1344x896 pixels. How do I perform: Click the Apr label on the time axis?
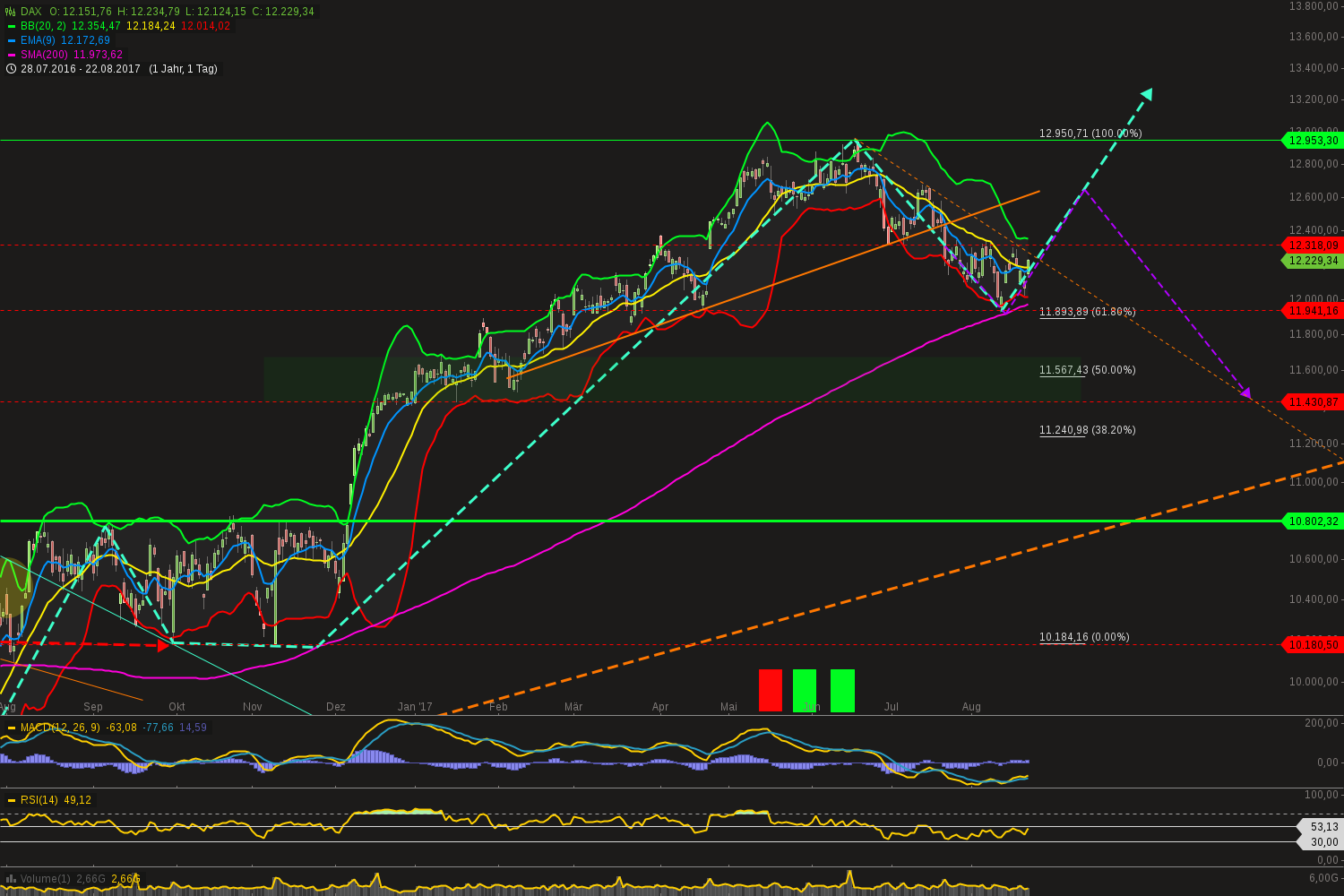click(x=660, y=707)
